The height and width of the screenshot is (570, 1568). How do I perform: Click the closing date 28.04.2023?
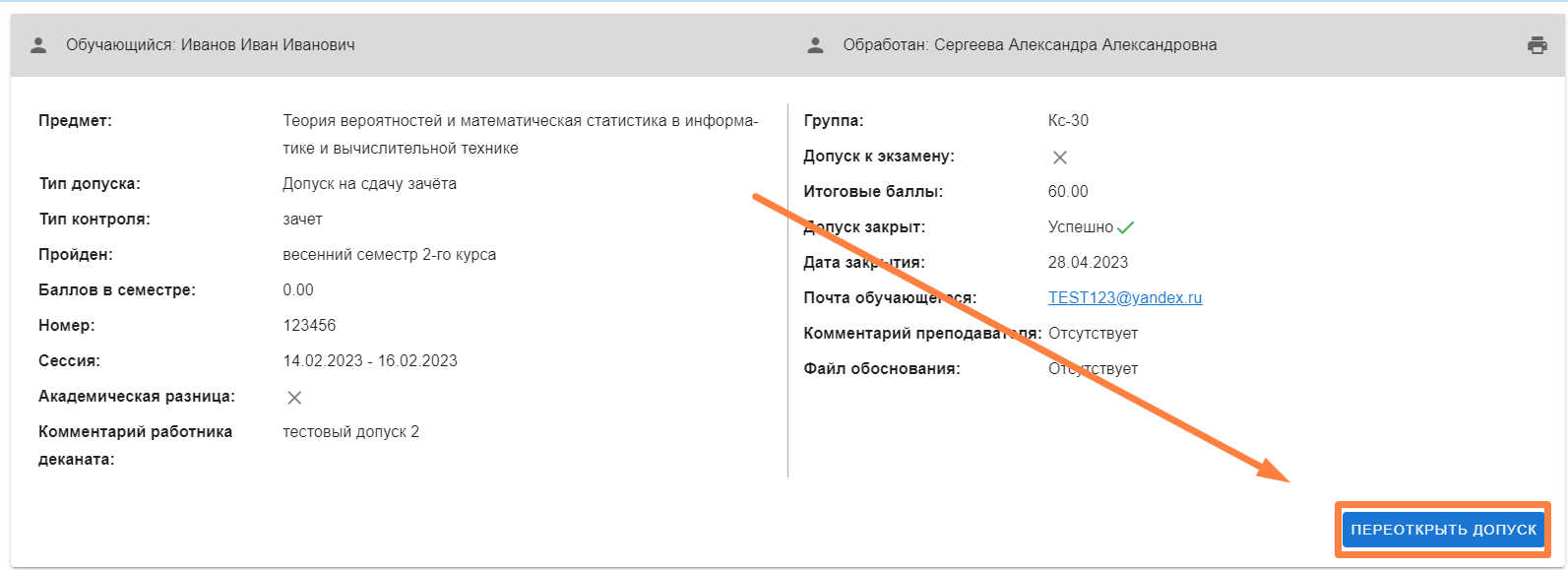1088,262
